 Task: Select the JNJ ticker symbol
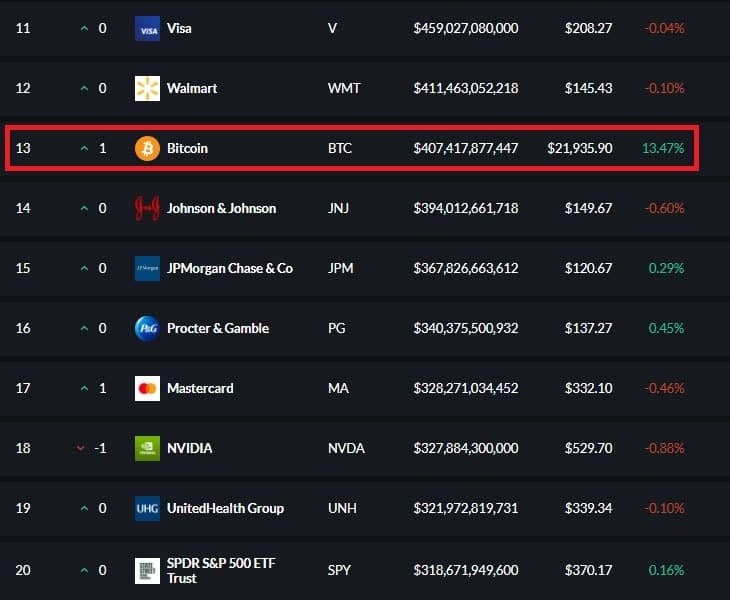coord(338,209)
